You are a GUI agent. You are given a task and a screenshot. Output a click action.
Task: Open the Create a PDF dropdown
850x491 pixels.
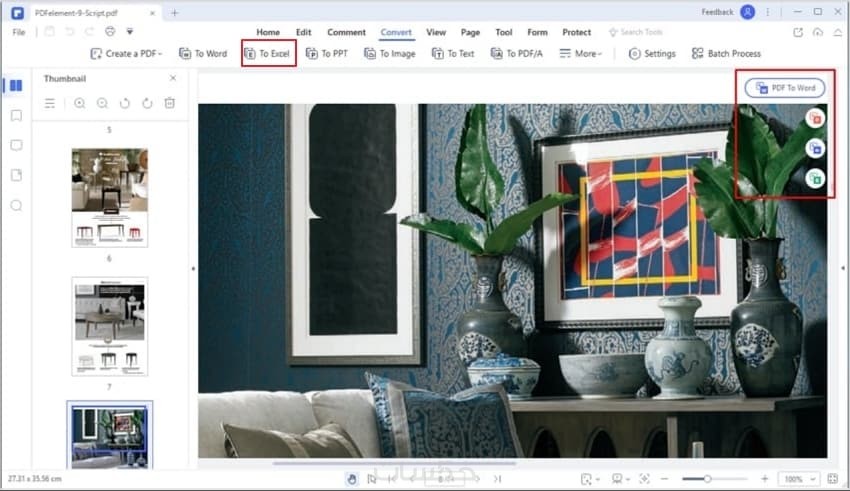126,53
